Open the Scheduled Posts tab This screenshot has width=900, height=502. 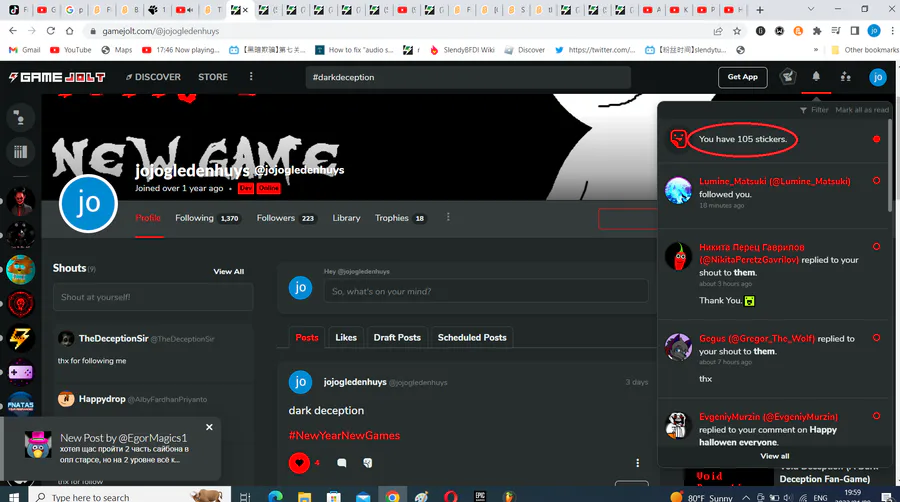472,337
